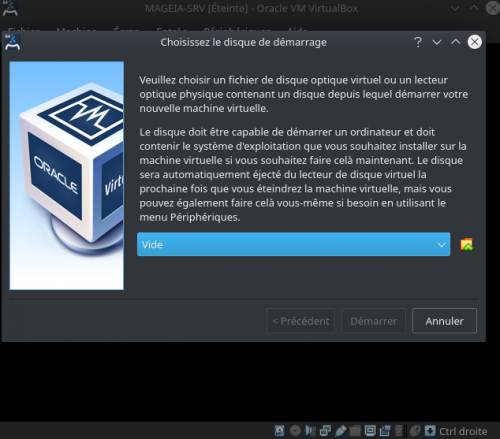
Task: Click the host key down-arrow status icon
Action: tap(430, 431)
